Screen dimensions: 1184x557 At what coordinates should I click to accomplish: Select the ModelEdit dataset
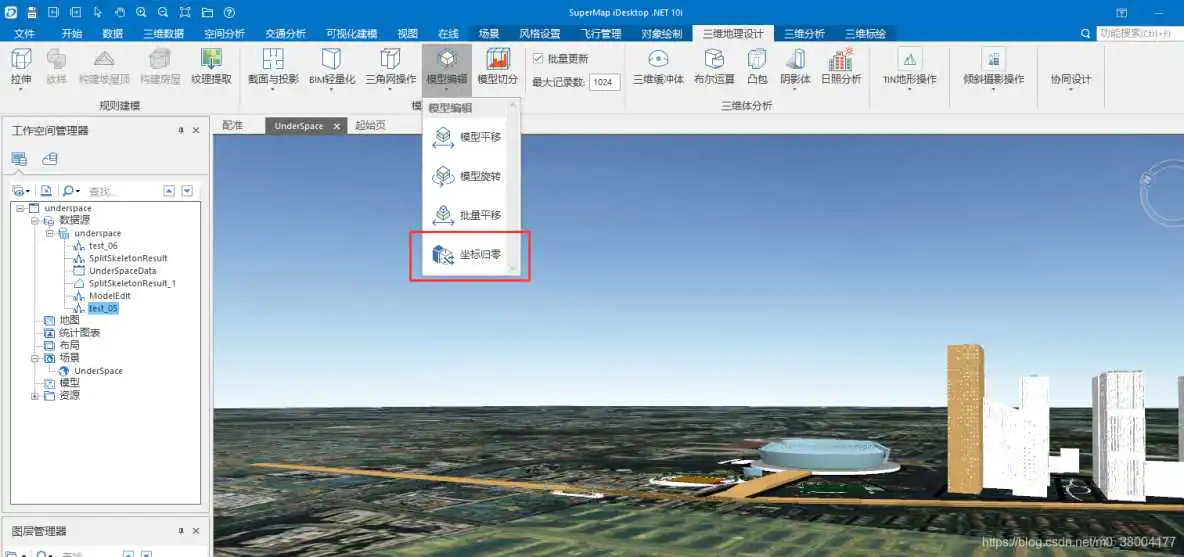coord(109,296)
